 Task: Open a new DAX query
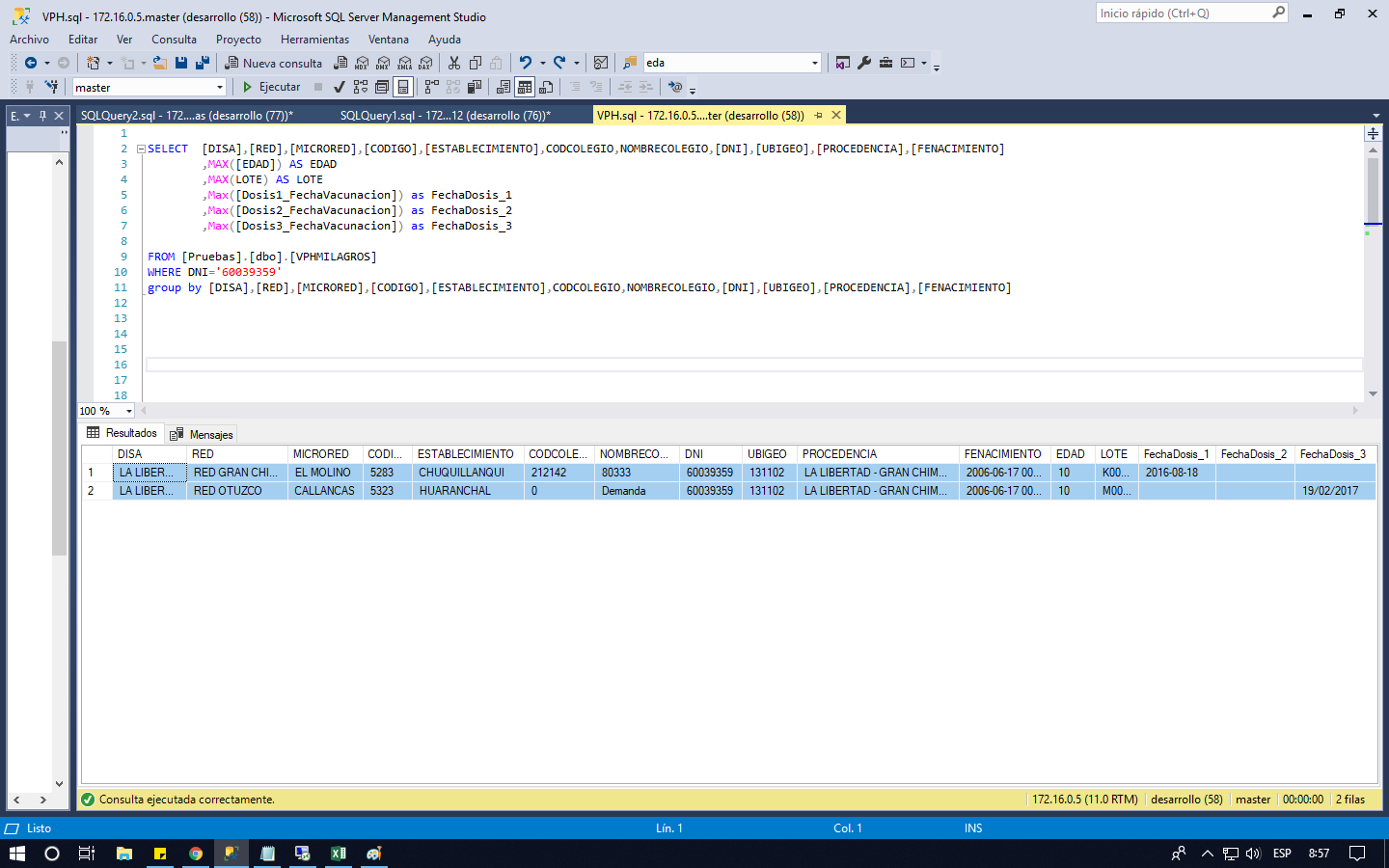(425, 63)
